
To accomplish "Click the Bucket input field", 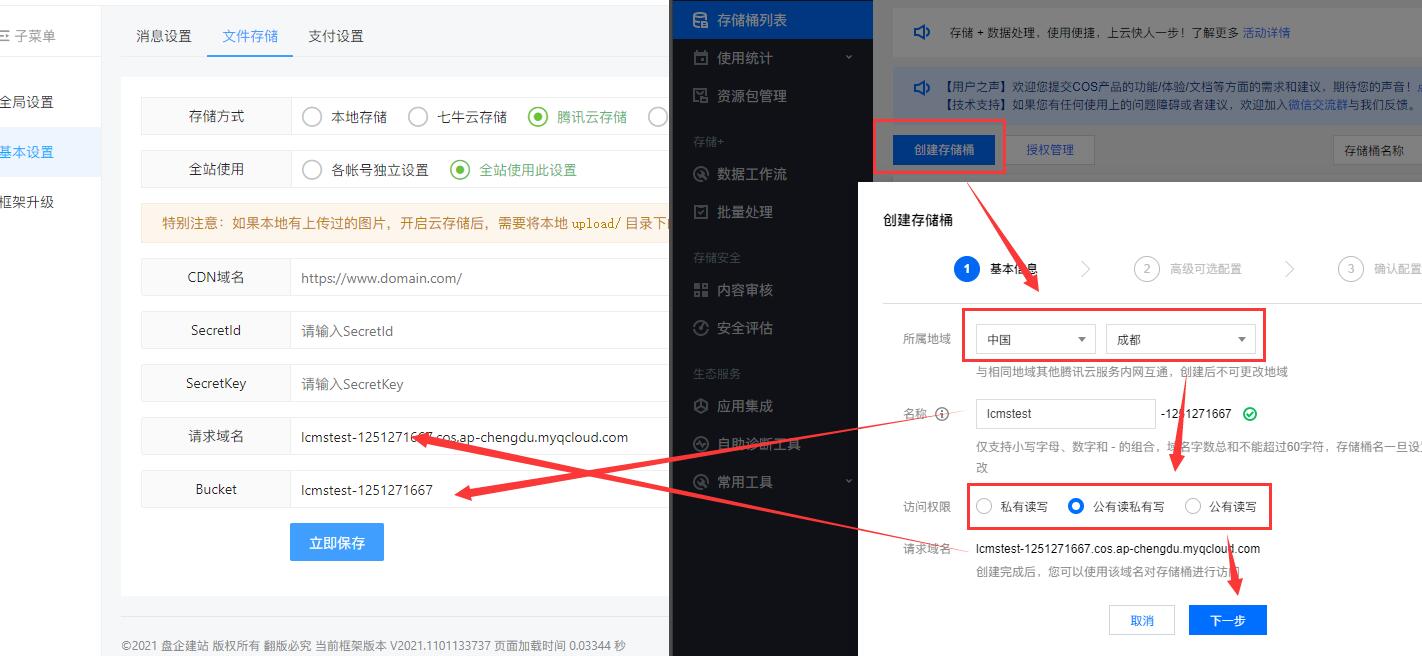I will coord(479,490).
